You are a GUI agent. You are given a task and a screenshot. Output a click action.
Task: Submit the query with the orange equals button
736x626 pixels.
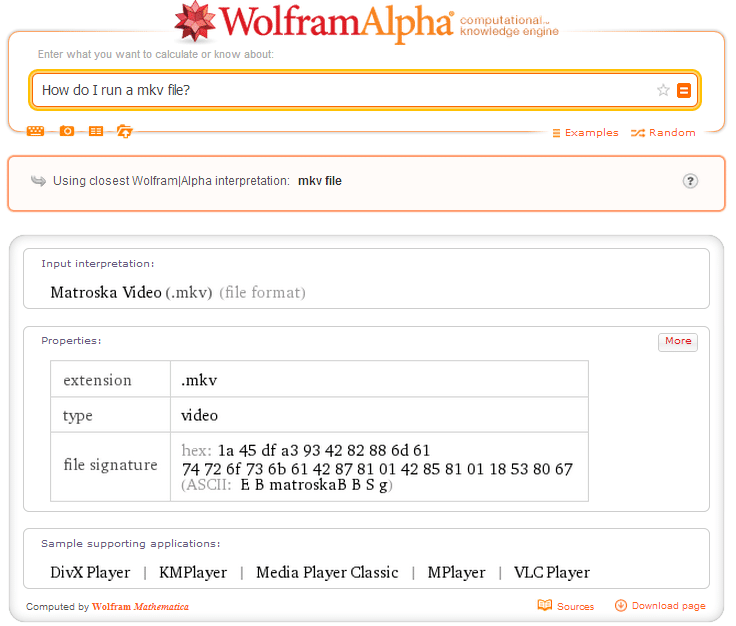click(683, 90)
